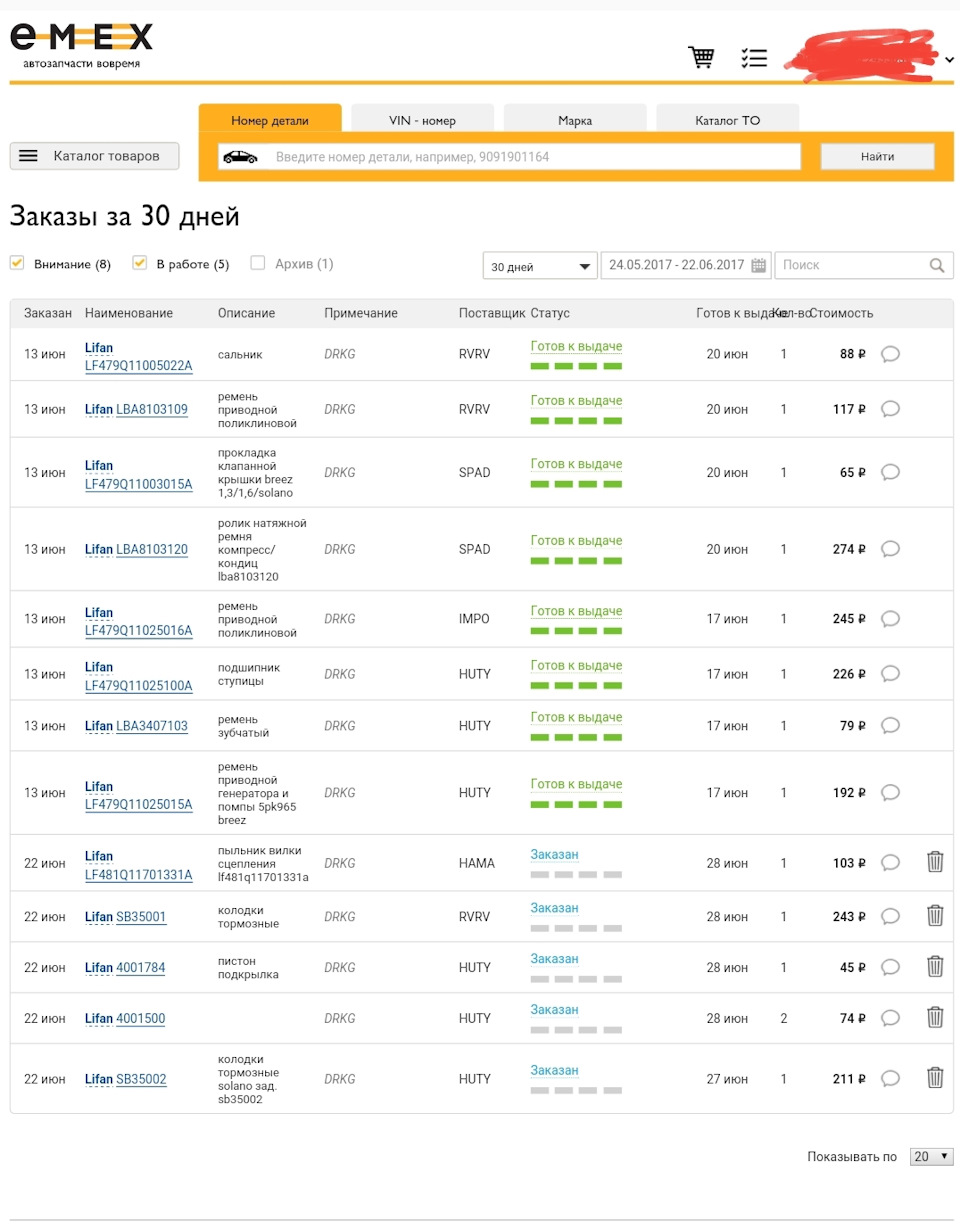Select the Номер детали tab
Image resolution: width=960 pixels, height=1229 pixels.
point(270,119)
